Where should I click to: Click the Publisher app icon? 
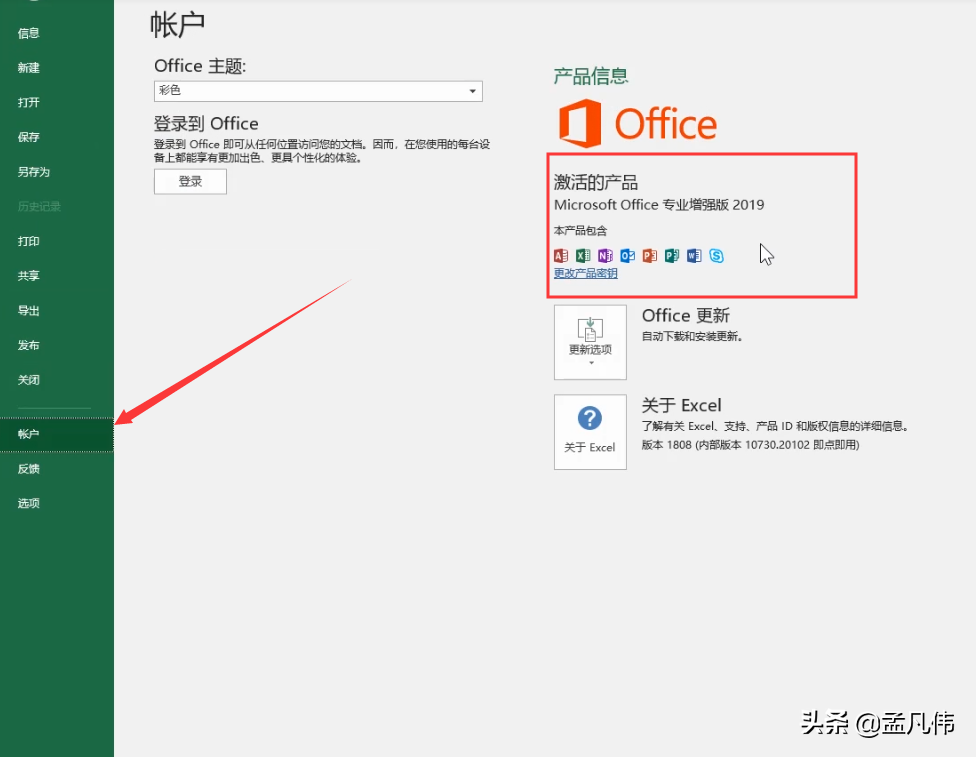pos(672,255)
